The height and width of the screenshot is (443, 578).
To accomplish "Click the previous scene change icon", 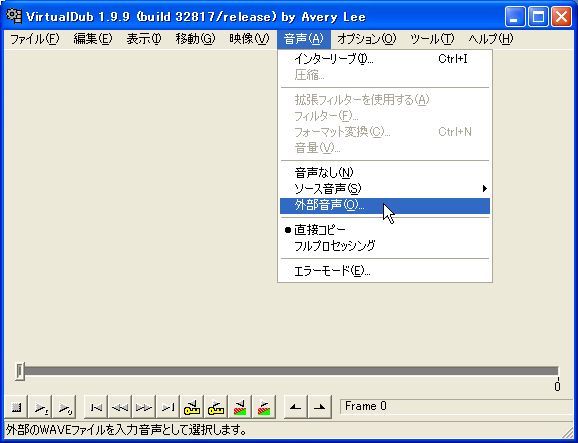I will pos(240,407).
